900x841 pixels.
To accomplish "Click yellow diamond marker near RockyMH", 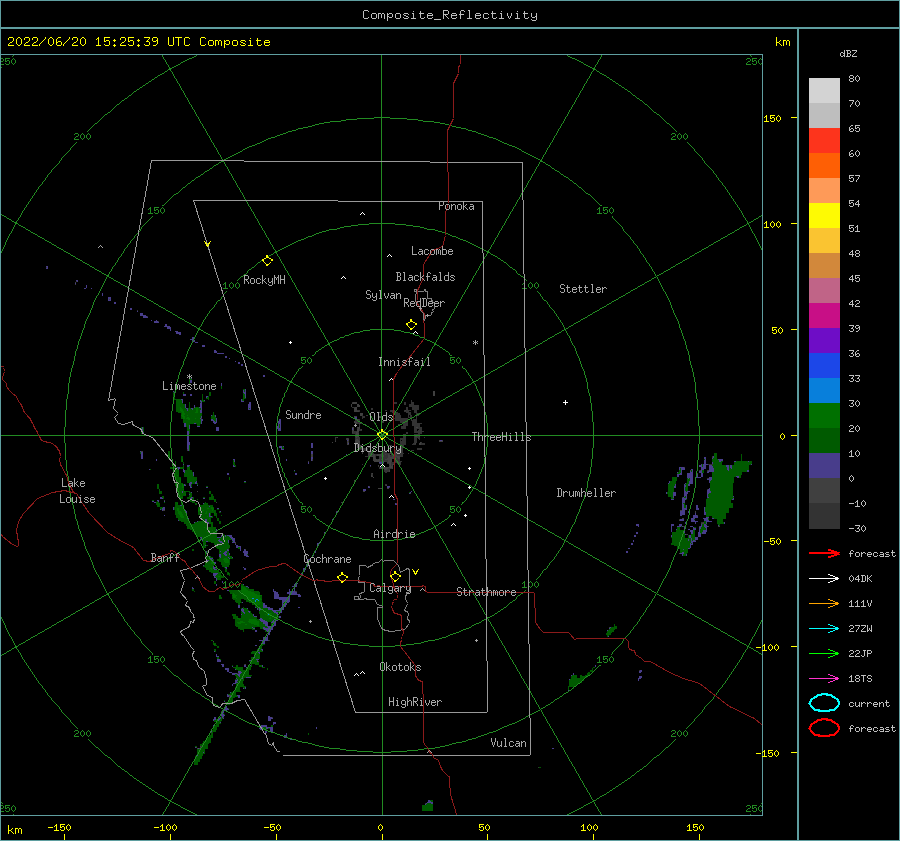I will pos(267,261).
